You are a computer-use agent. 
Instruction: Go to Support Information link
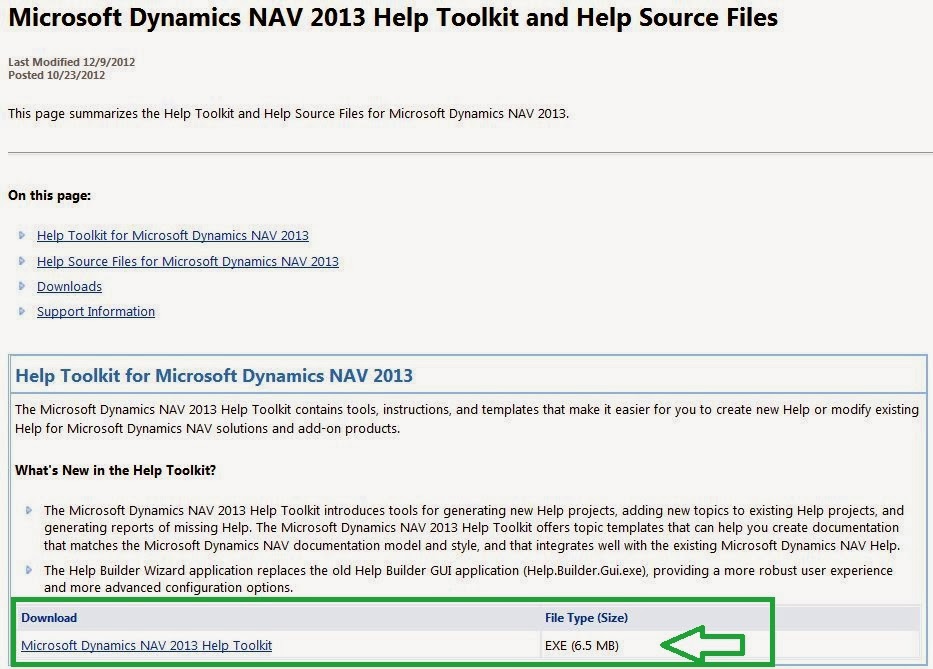click(x=96, y=312)
